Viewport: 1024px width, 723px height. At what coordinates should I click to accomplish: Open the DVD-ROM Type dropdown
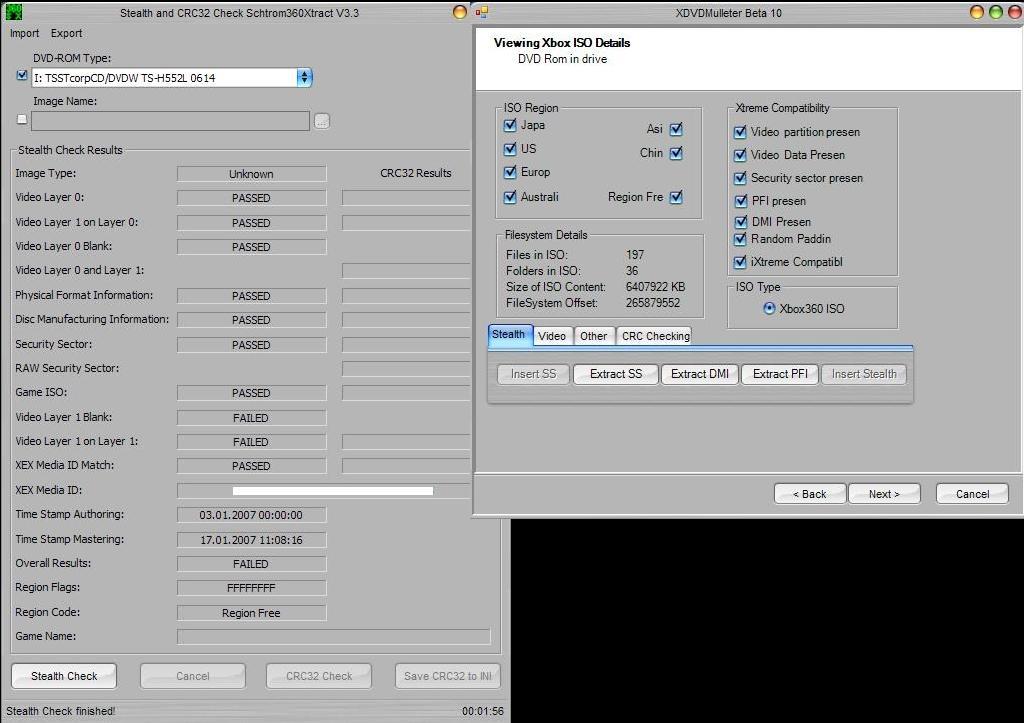coord(304,77)
